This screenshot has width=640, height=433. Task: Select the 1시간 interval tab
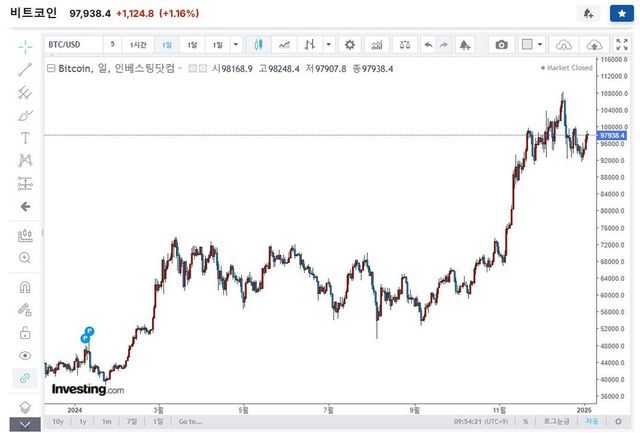pos(139,45)
